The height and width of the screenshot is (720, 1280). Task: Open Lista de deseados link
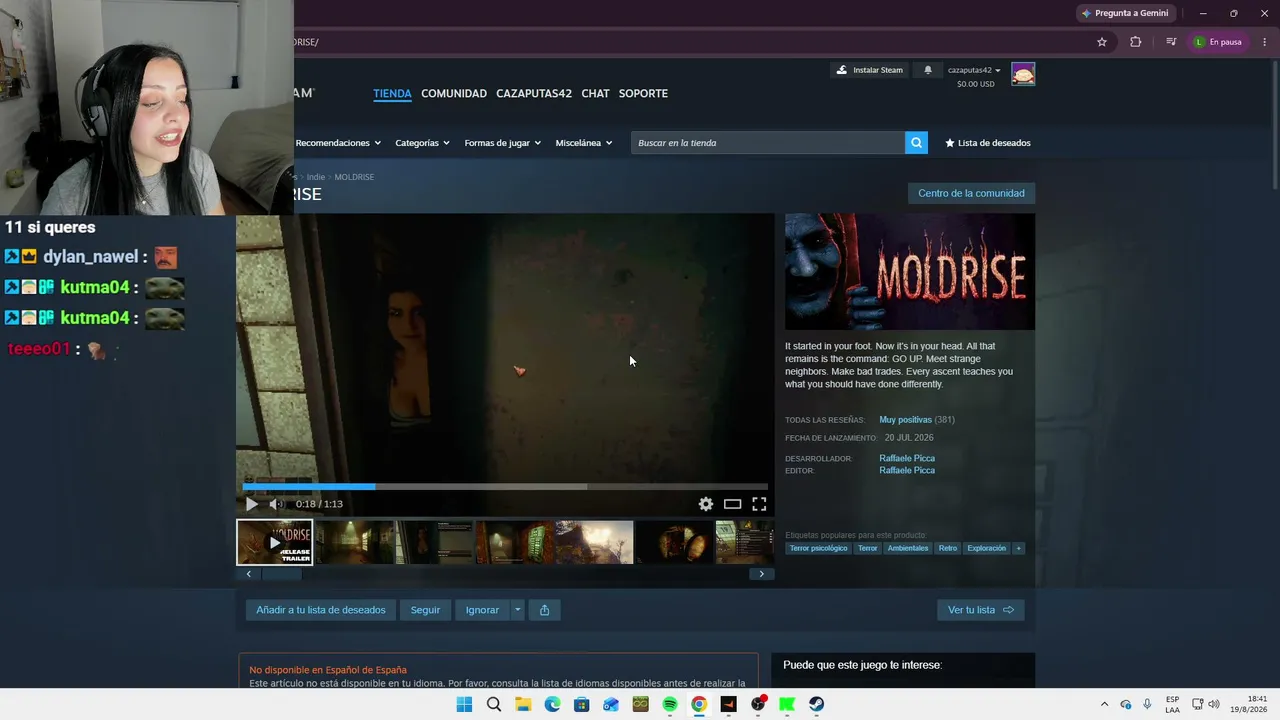pos(988,143)
